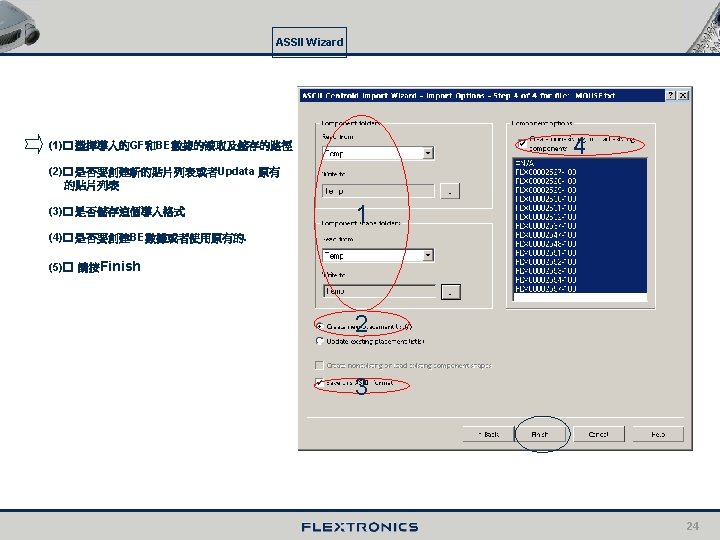The image size is (720, 540).
Task: Click the ASSII Wizard slide title
Action: 309,42
